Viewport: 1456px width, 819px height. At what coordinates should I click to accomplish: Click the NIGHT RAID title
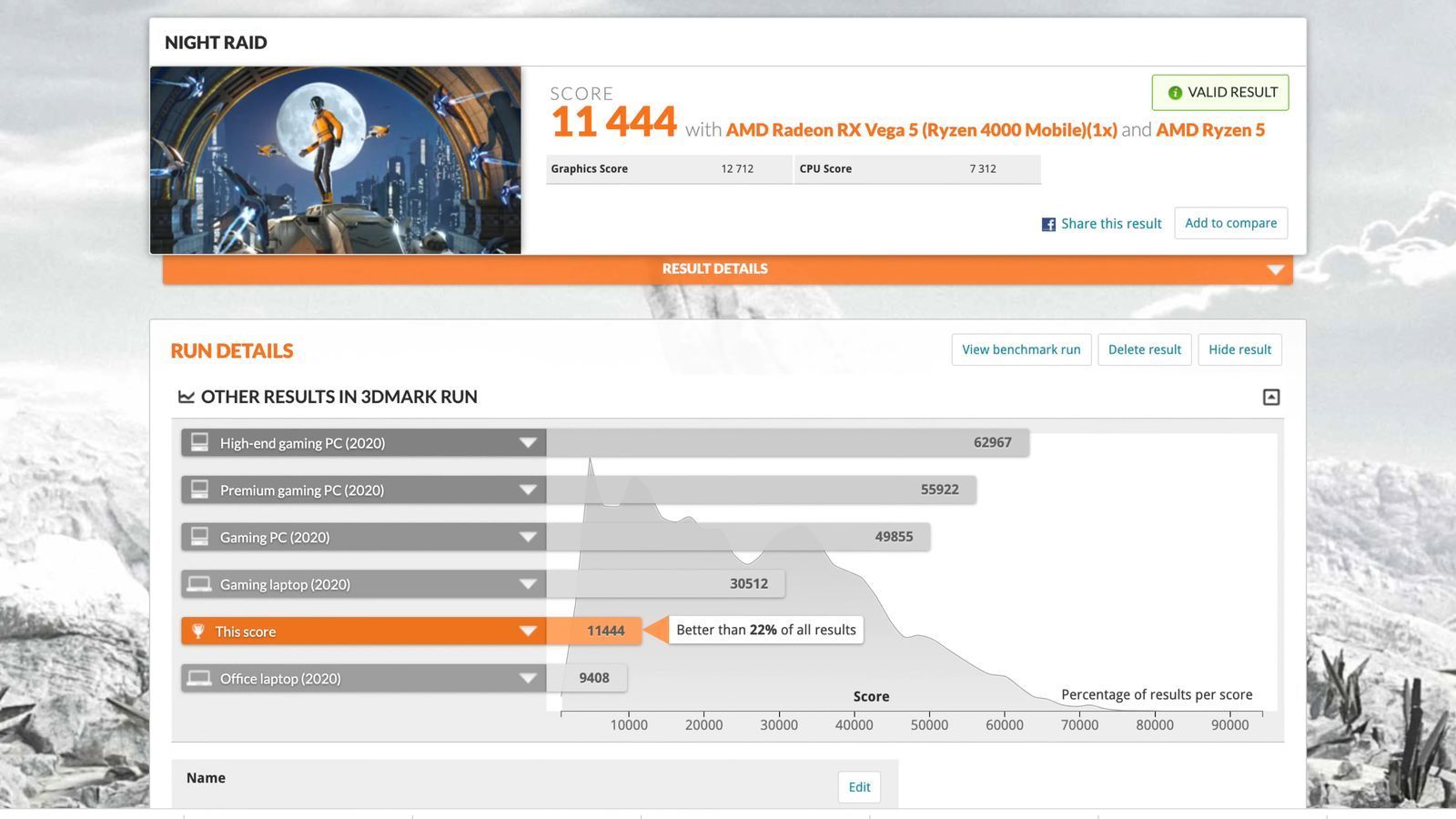point(216,43)
